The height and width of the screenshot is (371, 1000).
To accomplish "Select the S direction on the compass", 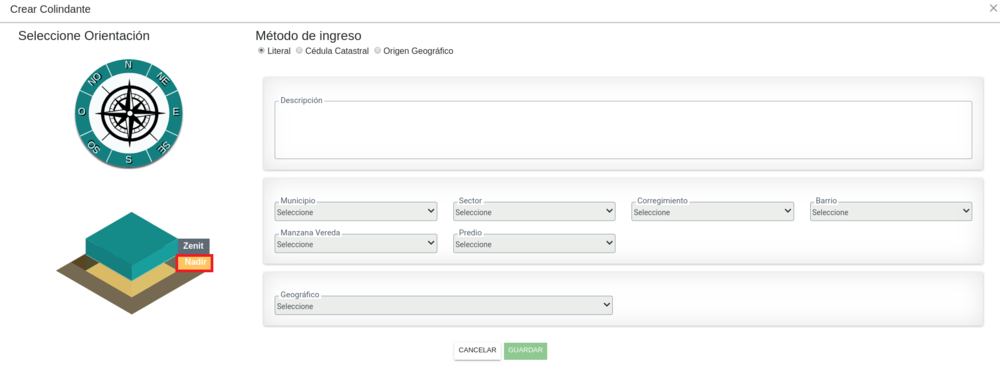I will tap(128, 160).
